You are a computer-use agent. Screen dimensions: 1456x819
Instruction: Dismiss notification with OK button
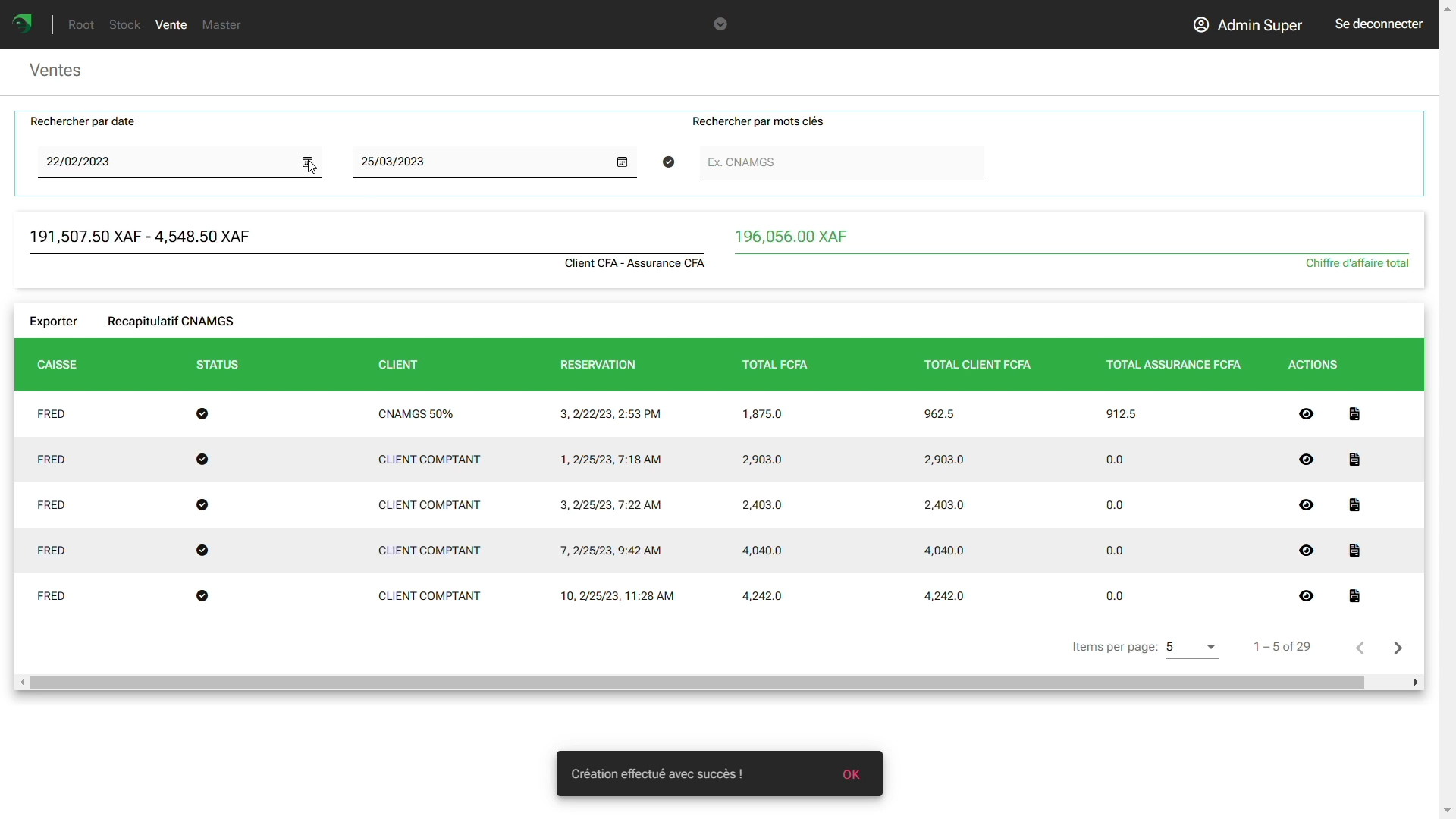pos(851,774)
